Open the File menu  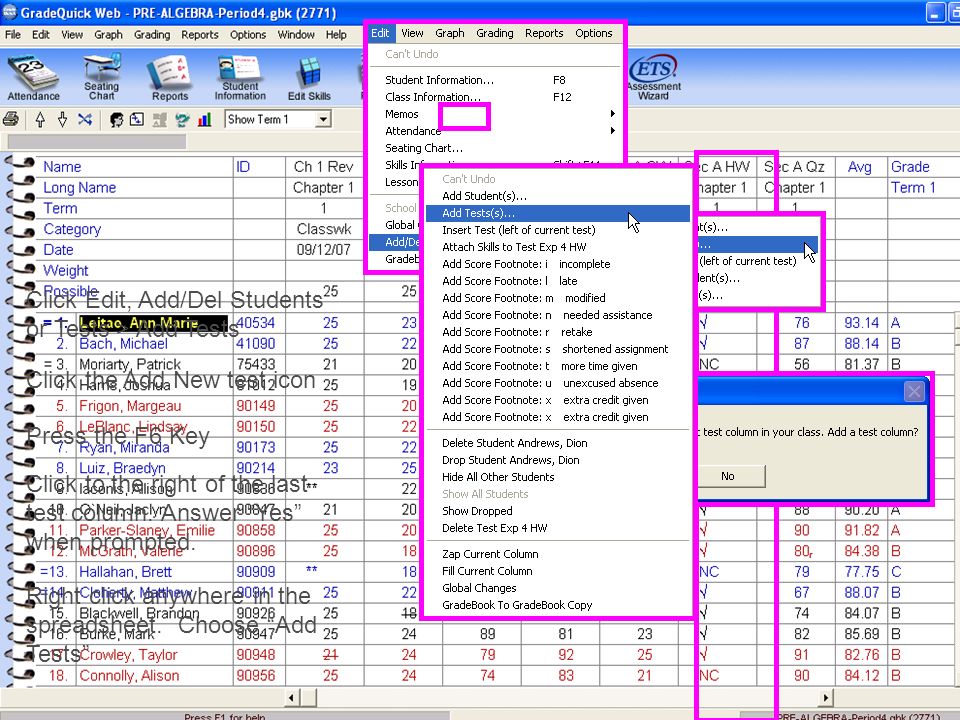point(12,34)
